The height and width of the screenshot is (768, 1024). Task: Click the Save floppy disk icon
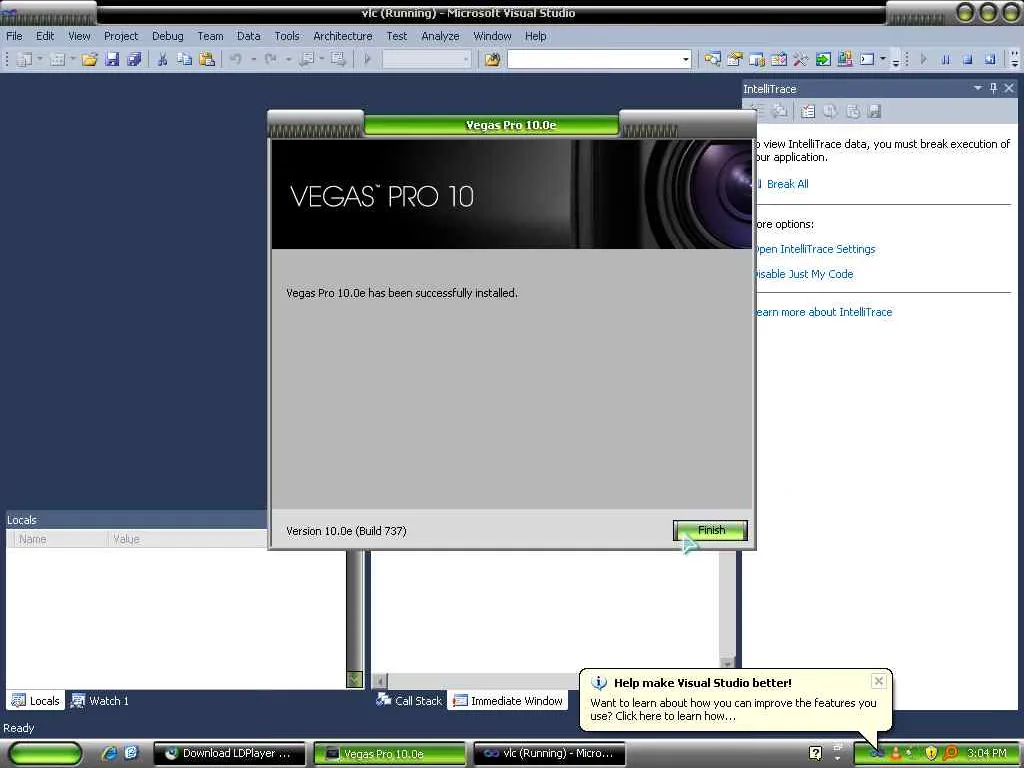point(112,59)
